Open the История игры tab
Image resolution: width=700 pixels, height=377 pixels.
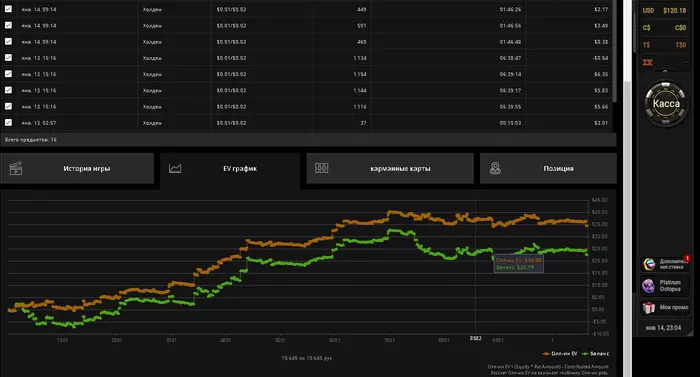77,168
